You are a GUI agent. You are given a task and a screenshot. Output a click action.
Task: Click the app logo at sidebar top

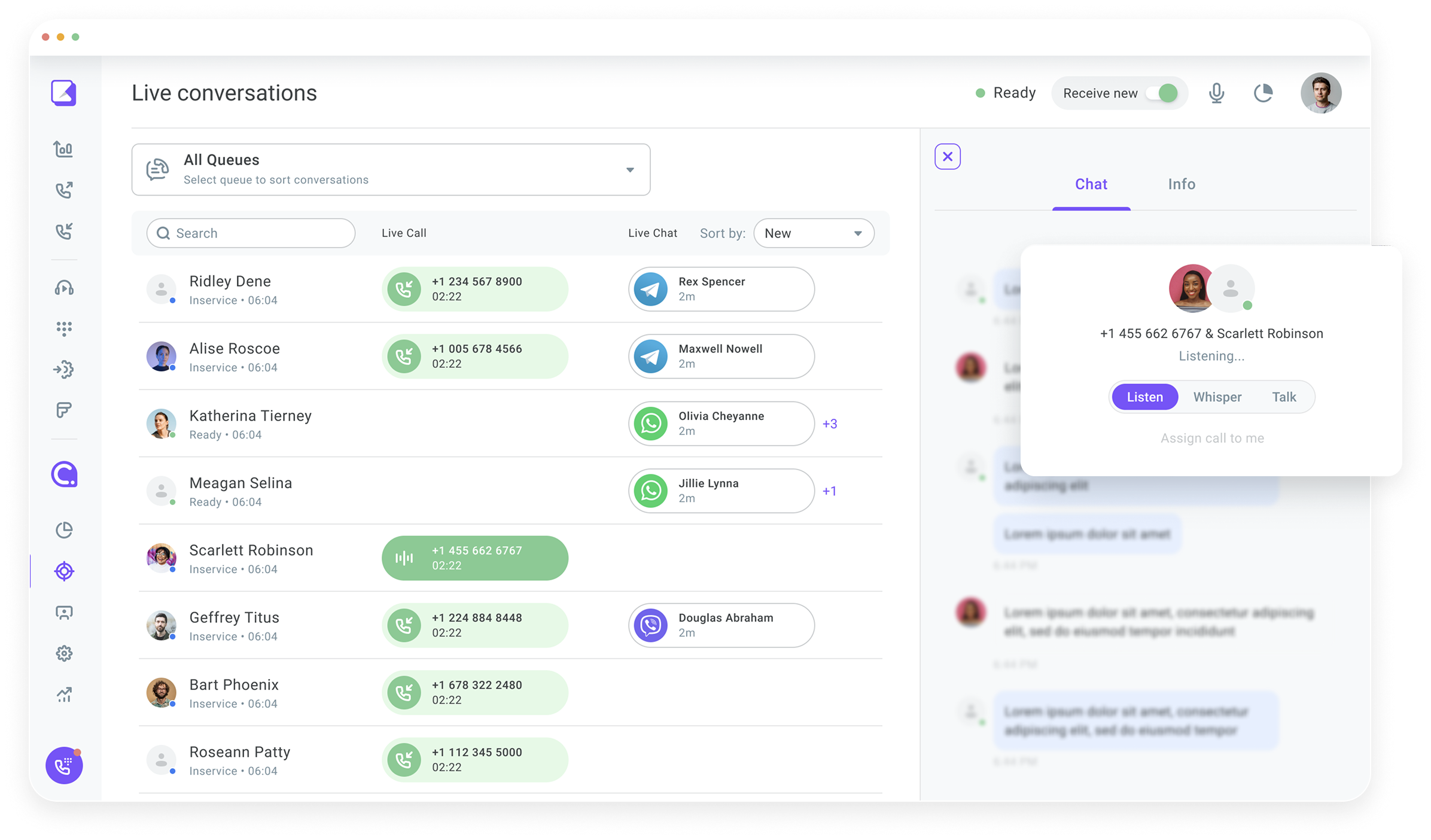point(63,93)
